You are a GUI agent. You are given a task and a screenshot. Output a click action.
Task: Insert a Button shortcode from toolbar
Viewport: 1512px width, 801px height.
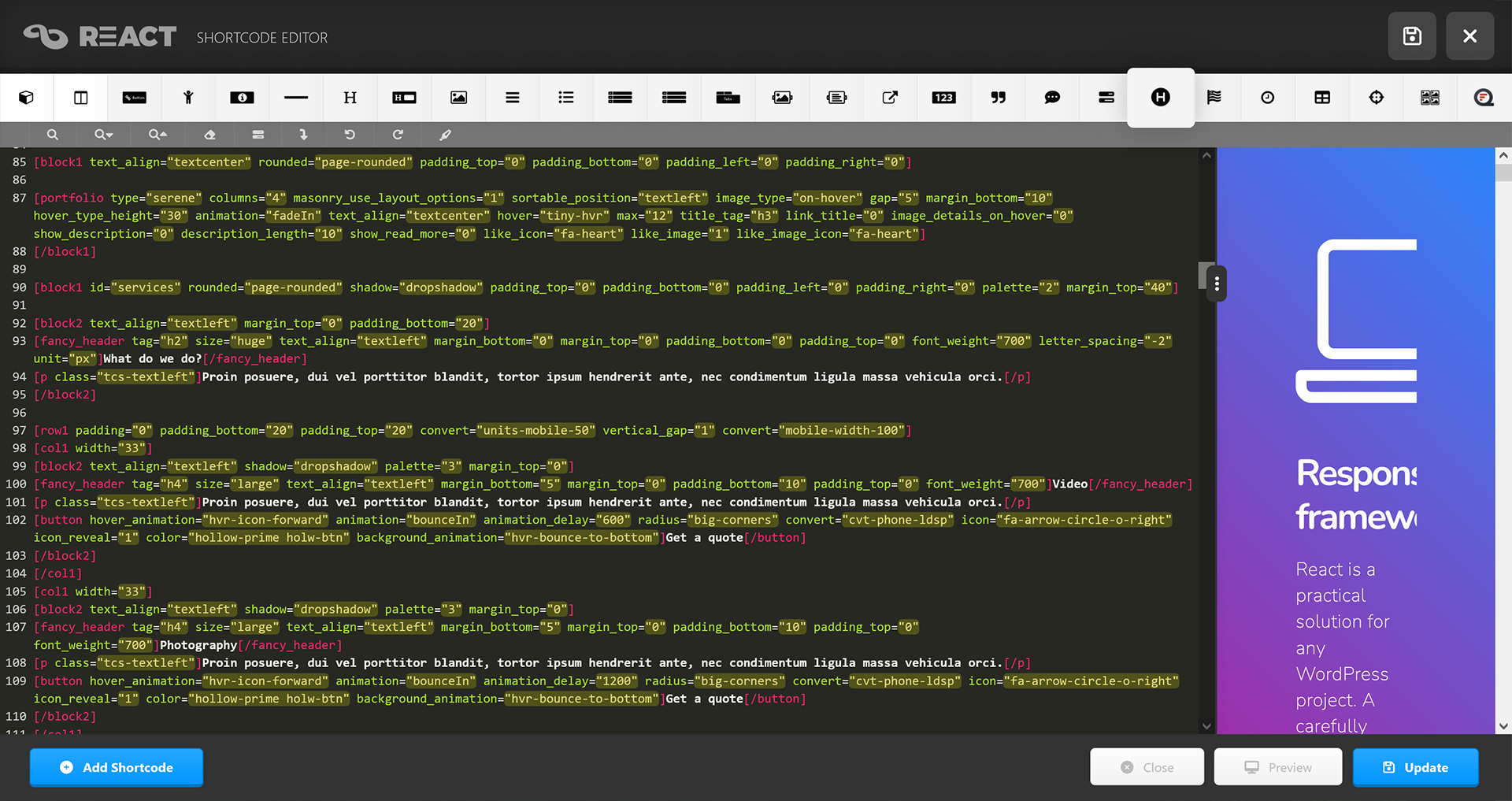pos(135,98)
